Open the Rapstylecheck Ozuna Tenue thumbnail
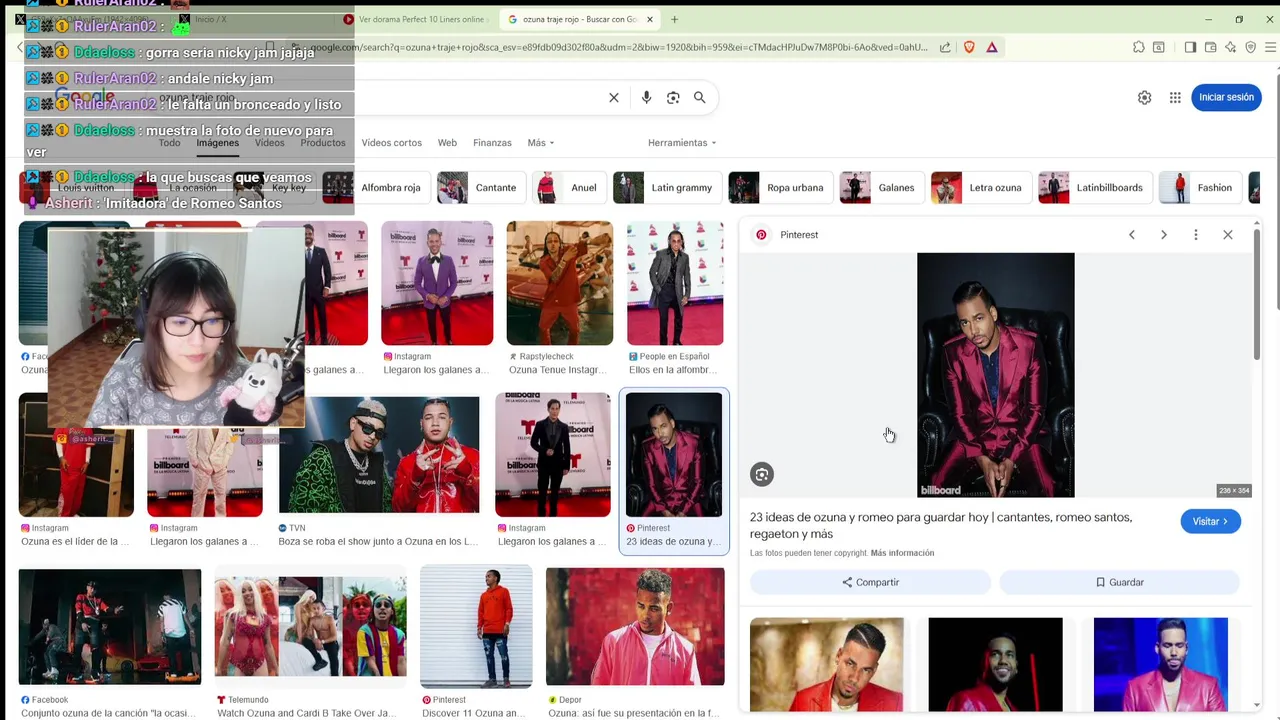Screen dimensions: 1280x720 [559, 283]
